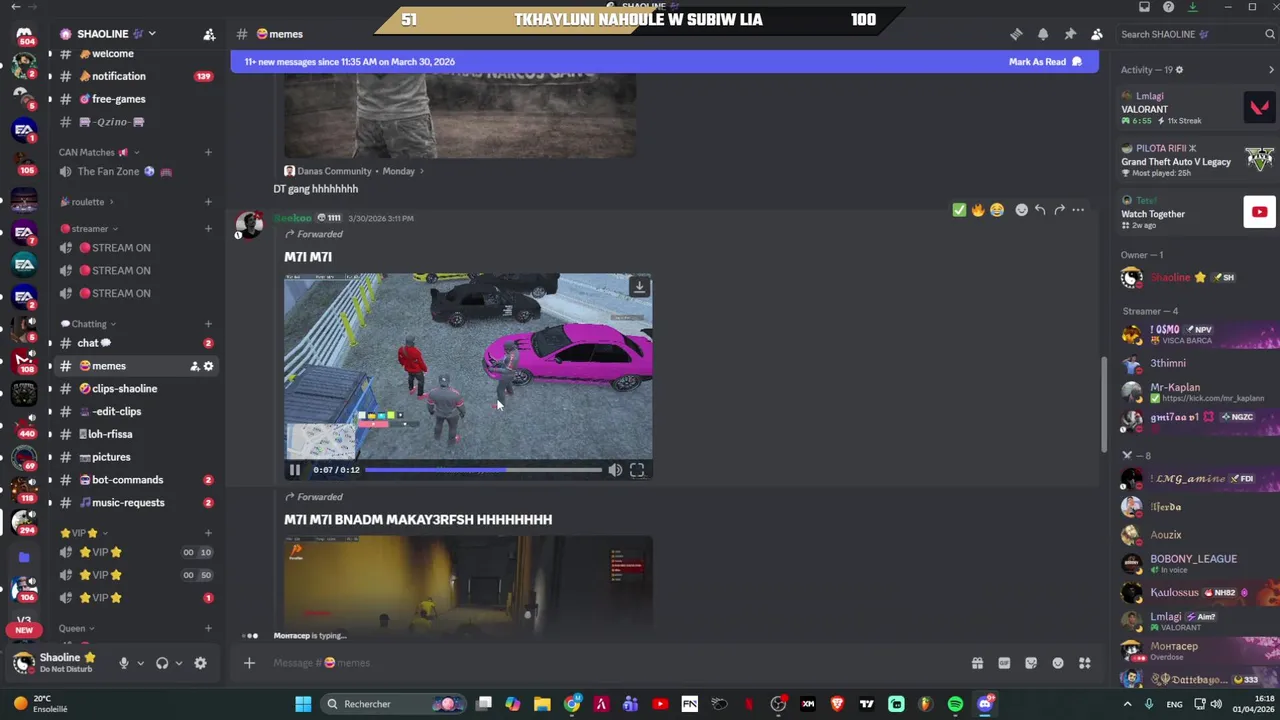Collapse the Chatting category
The width and height of the screenshot is (1280, 720).
click(x=88, y=324)
